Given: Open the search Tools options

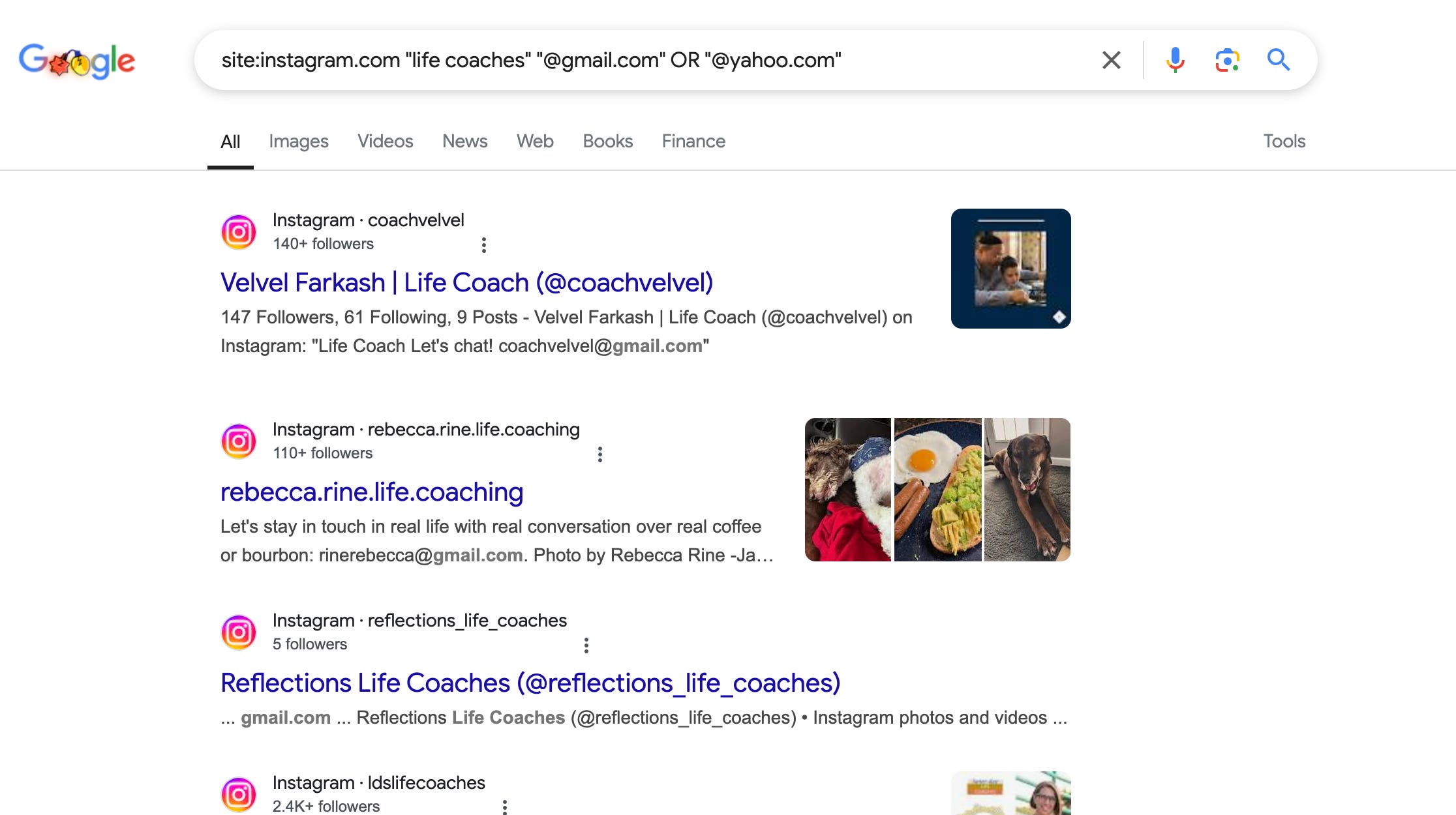Looking at the screenshot, I should pyautogui.click(x=1284, y=141).
